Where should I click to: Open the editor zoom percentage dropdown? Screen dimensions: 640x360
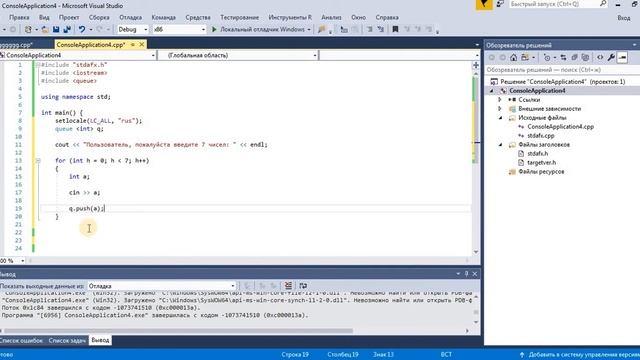click(22, 260)
